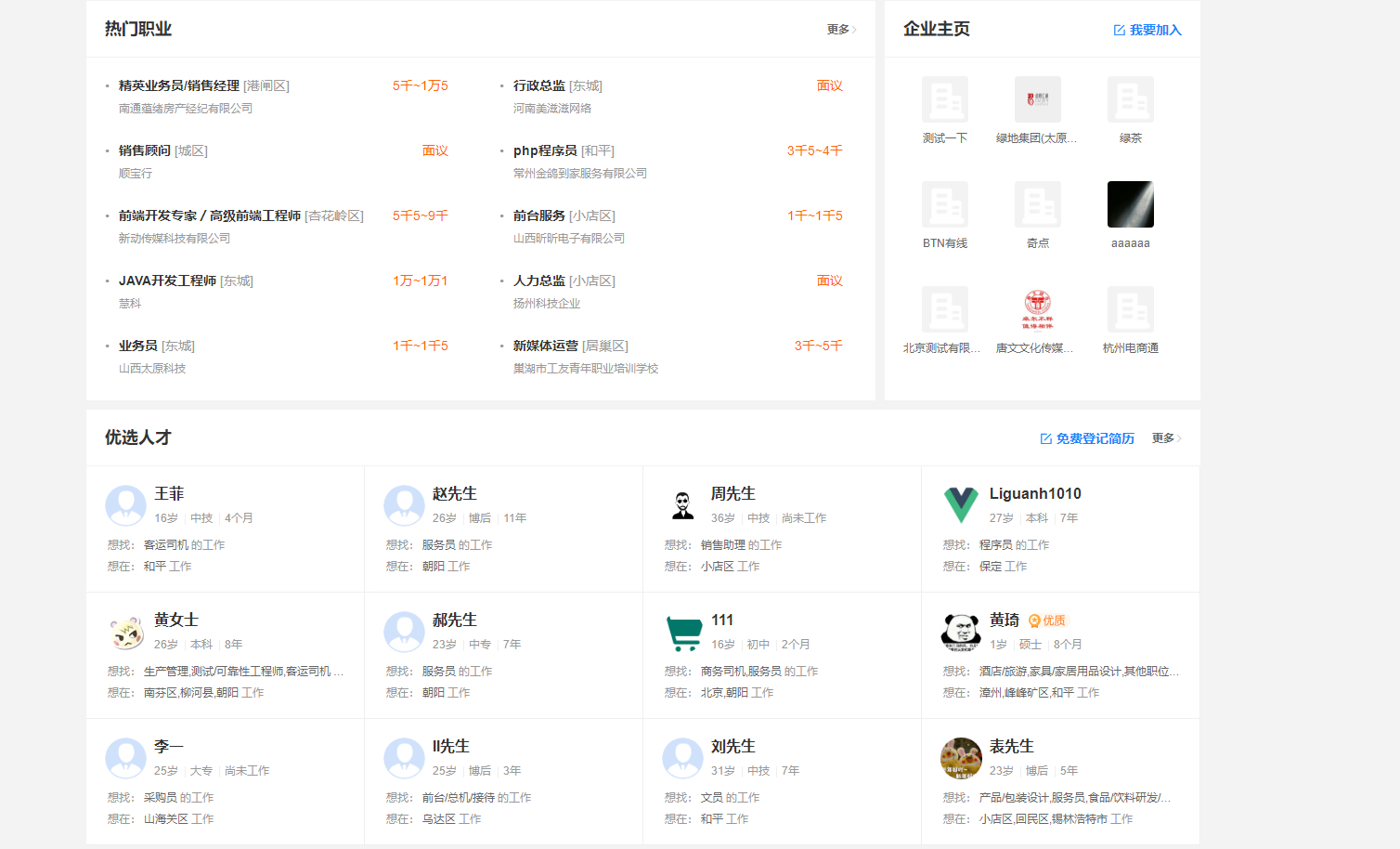Screen dimensions: 1400x849
Task: Open the 测试一下 company logo icon
Action: (945, 99)
